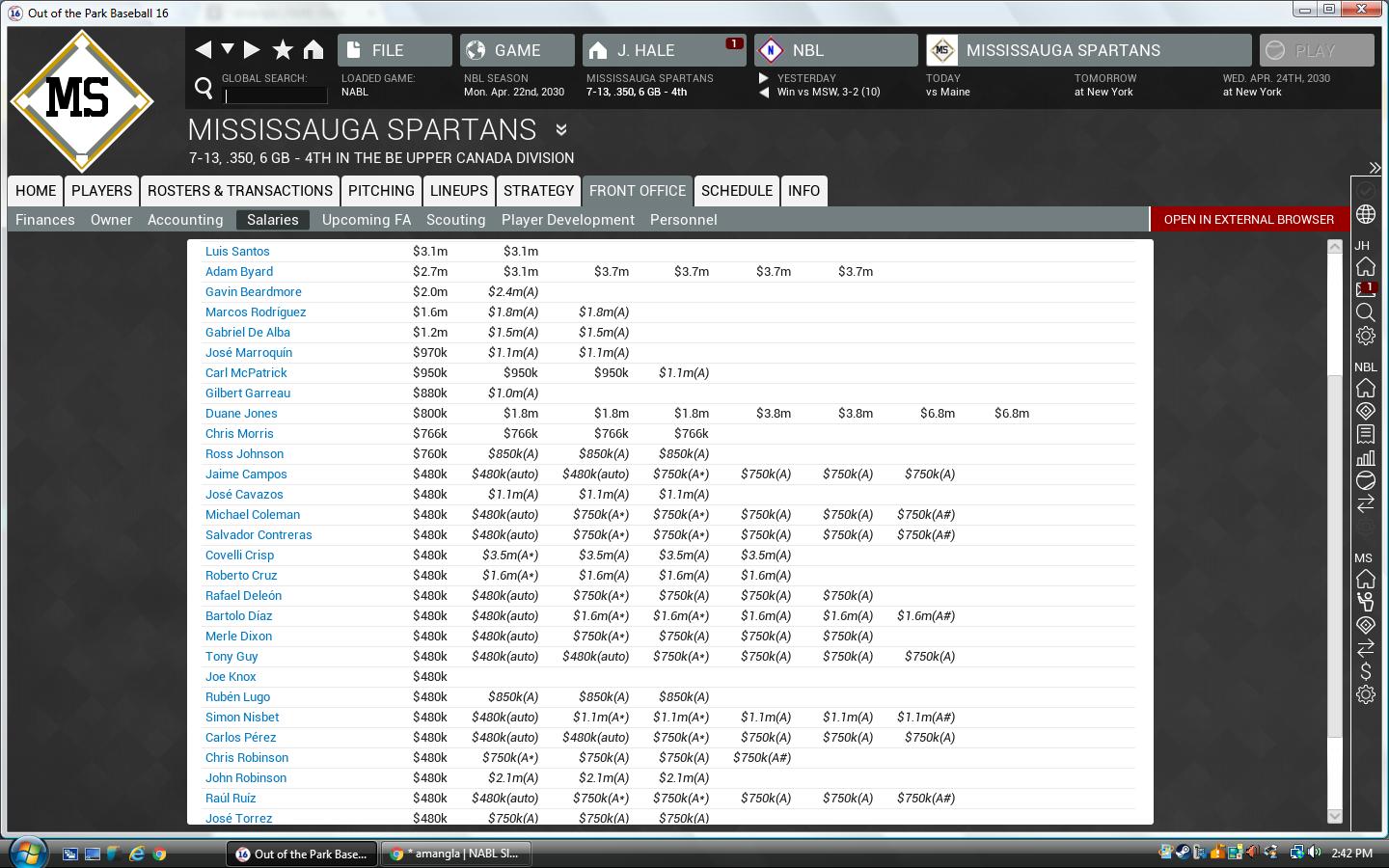Open the GAME menu

coord(516,50)
